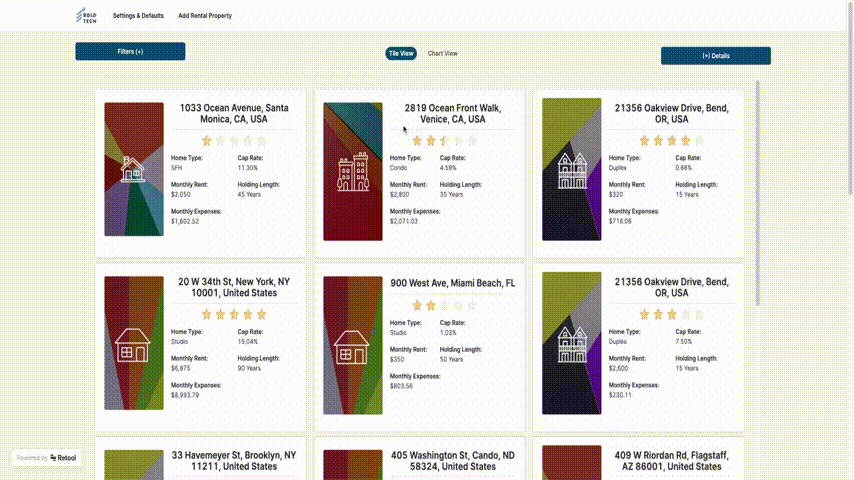Switch to Tile View
Viewport: 854px width, 480px height.
point(401,53)
